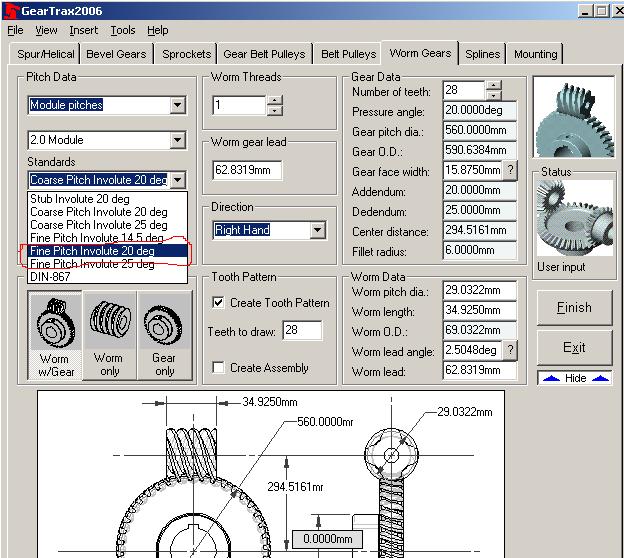This screenshot has width=624, height=558.
Task: Switch to the Spur/Helical tab
Action: pos(46,54)
